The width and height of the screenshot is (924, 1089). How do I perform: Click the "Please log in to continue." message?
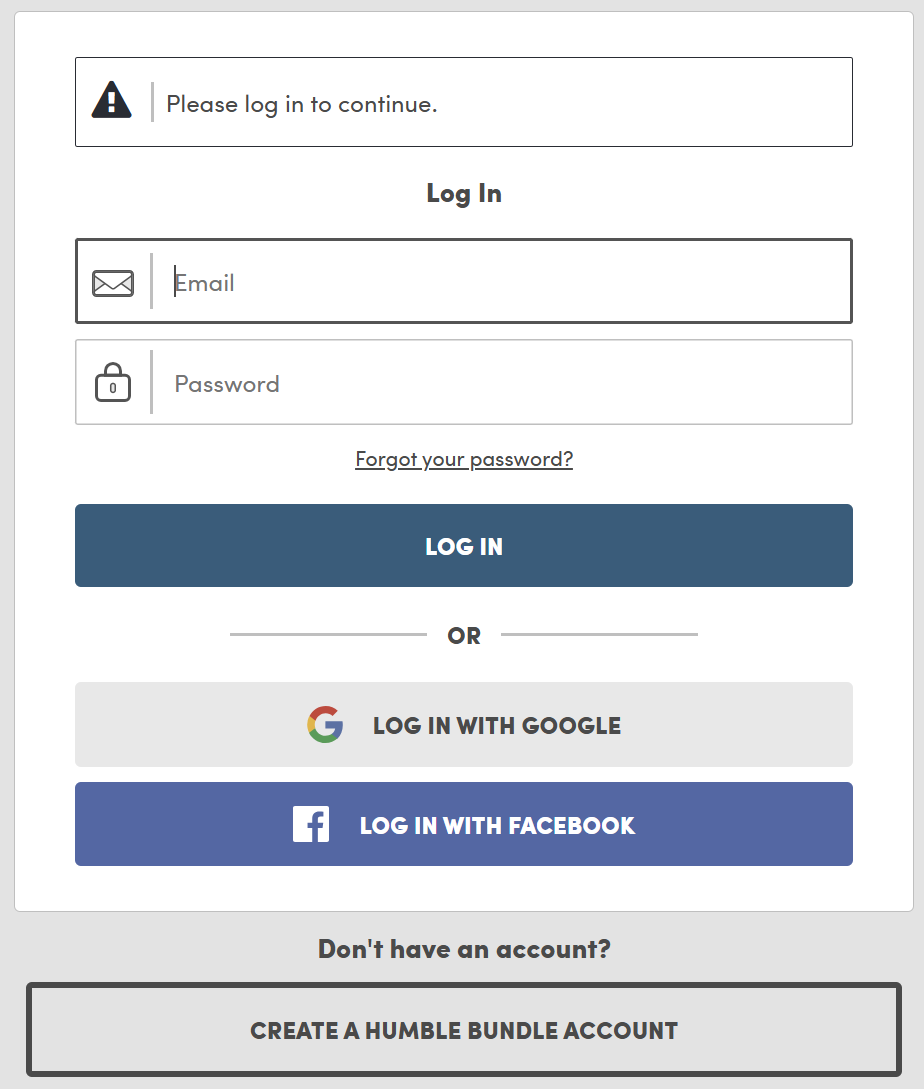[302, 104]
